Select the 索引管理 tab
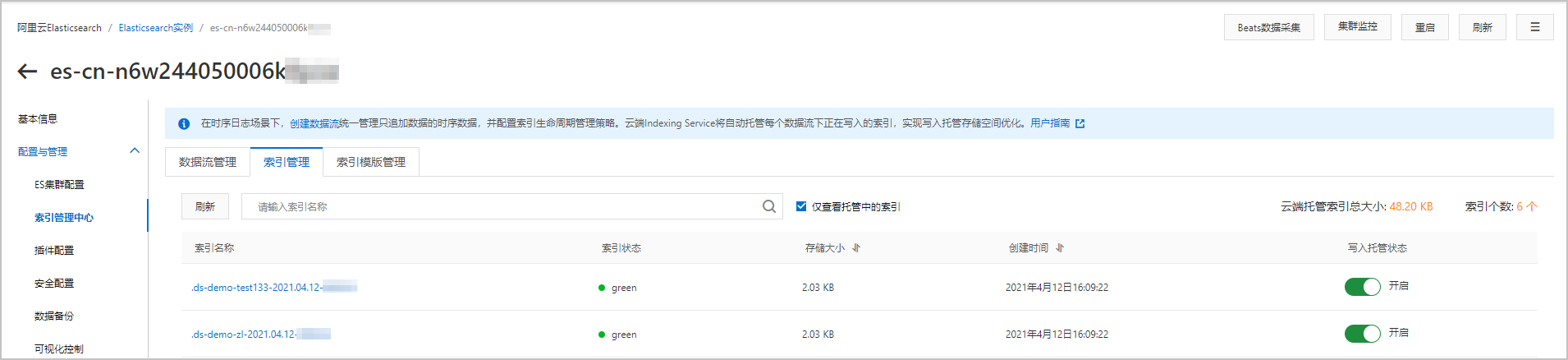The image size is (1568, 360). [287, 162]
